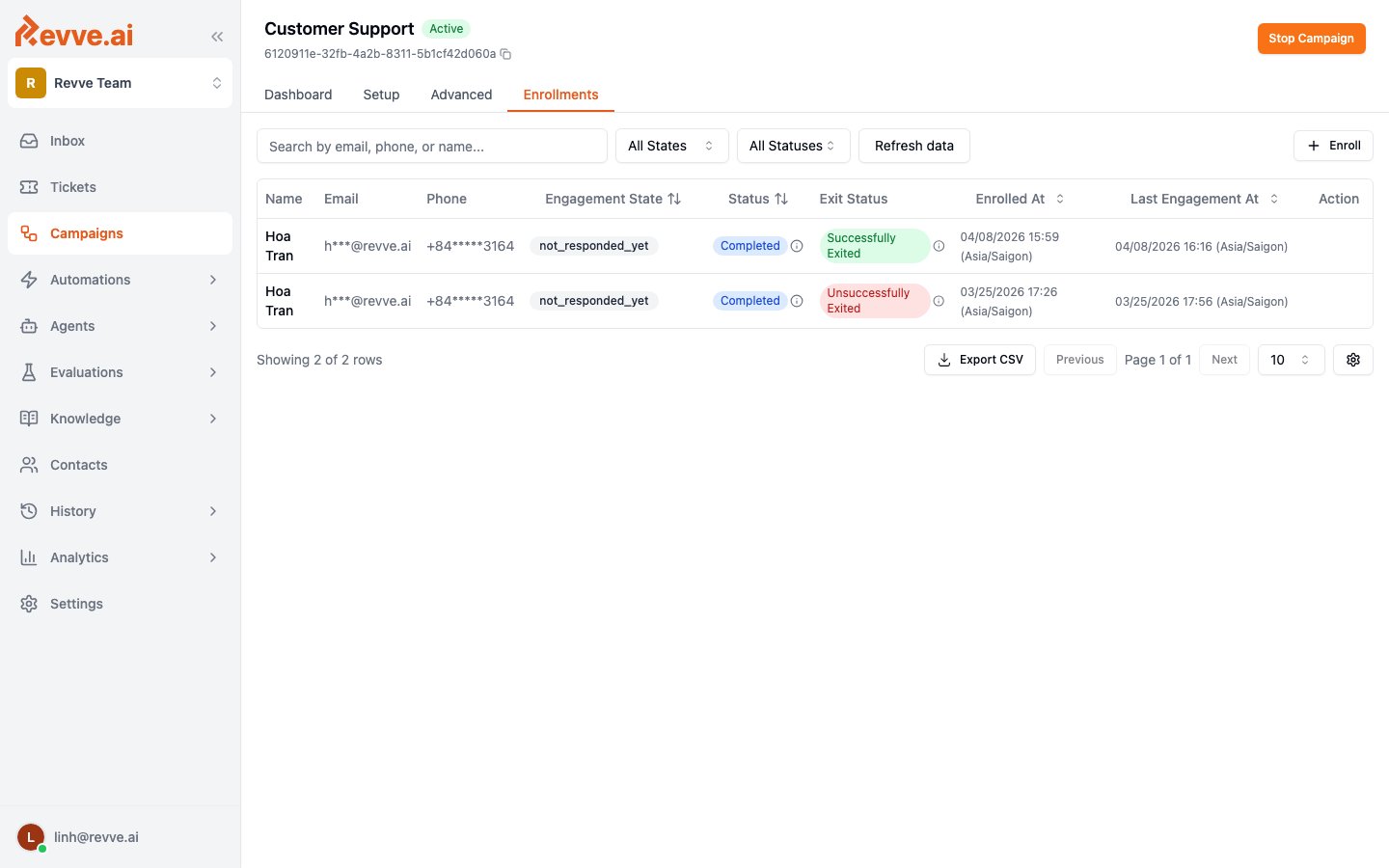Click the Evaluations flask icon
Screen dimensions: 1389x868
point(29,372)
